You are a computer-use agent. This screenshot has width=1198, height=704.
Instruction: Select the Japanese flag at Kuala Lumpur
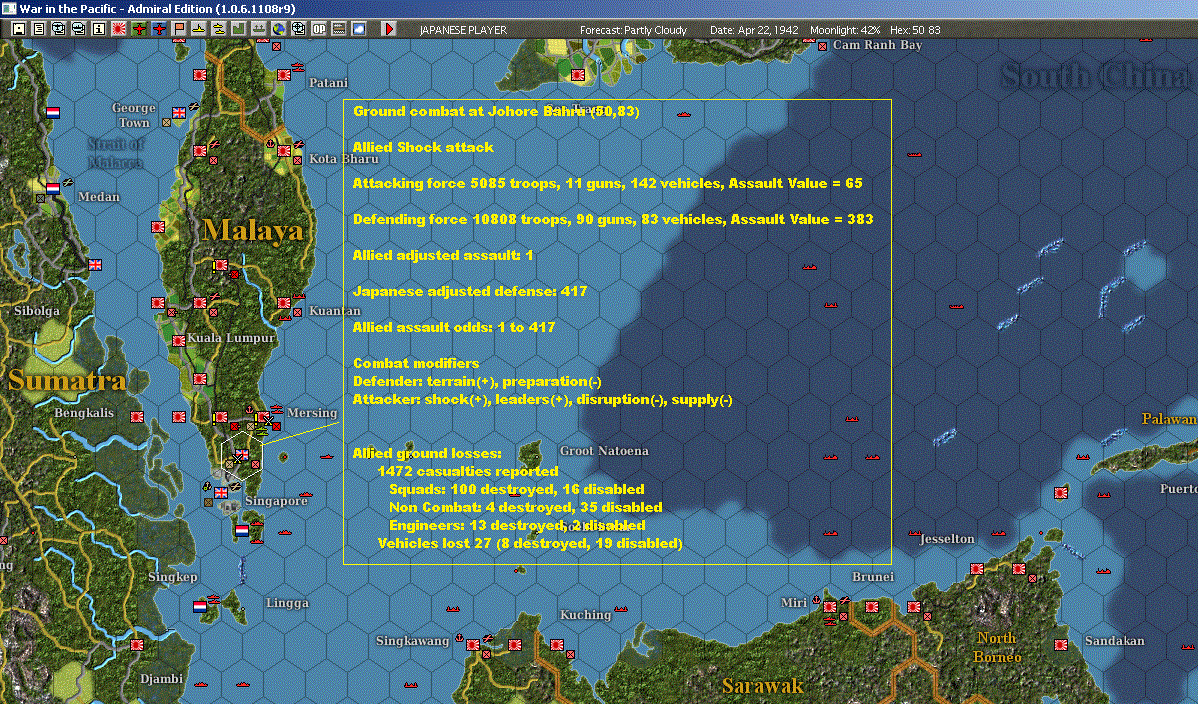click(x=179, y=341)
